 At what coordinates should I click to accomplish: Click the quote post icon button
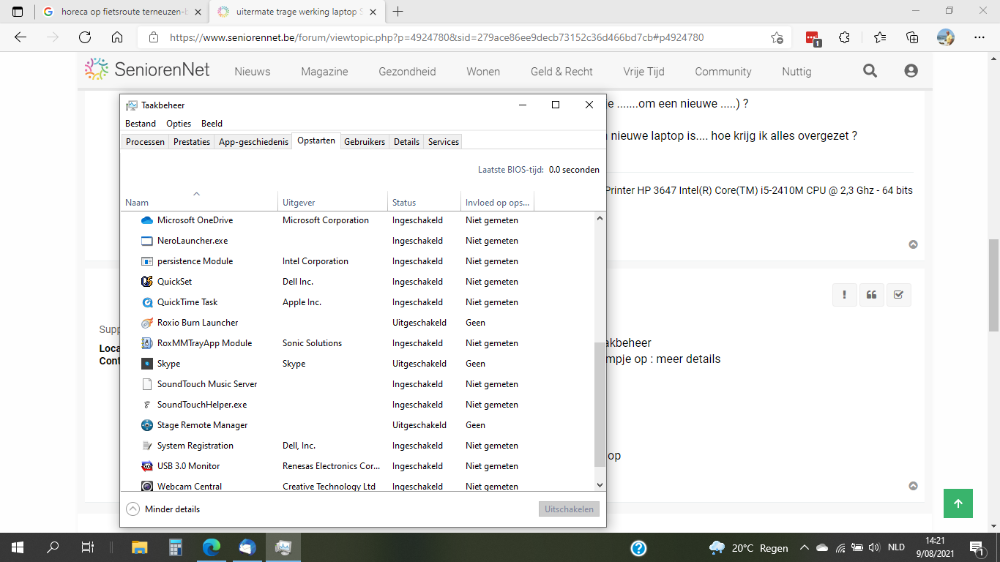871,295
